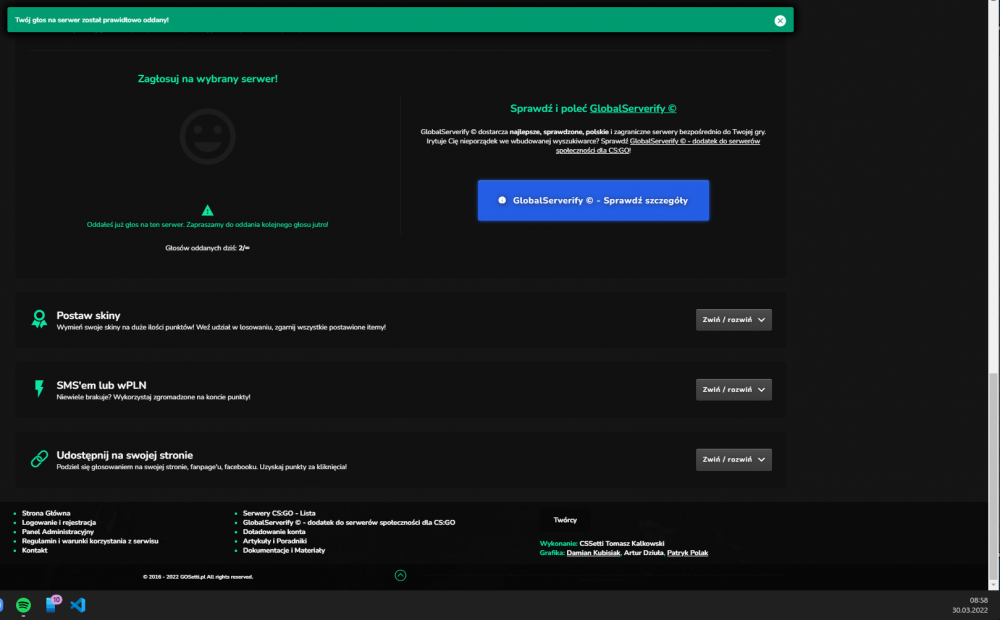Open the taskbar app with purple badge
The image size is (1000, 620).
(x=52, y=604)
